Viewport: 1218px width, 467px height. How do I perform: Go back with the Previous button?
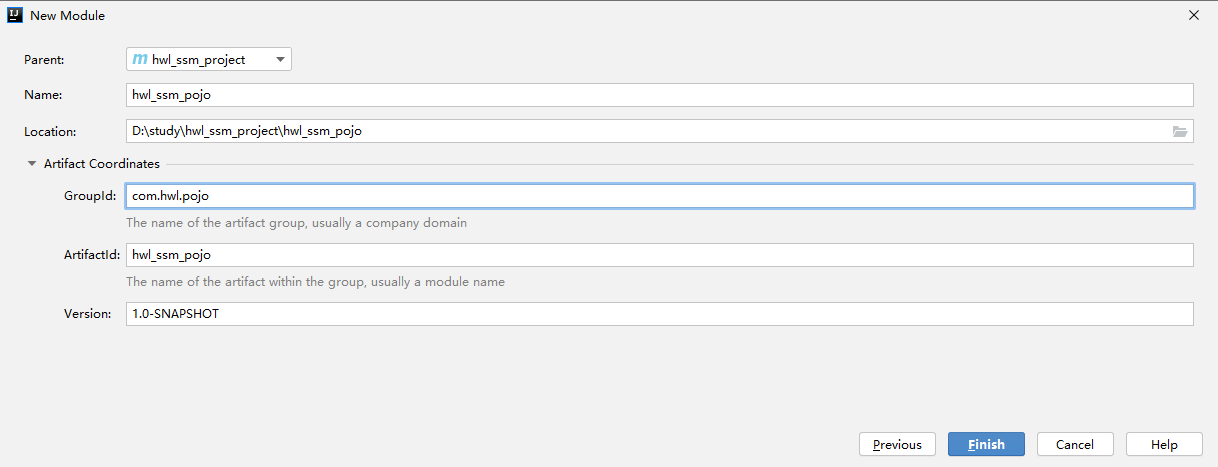point(897,444)
